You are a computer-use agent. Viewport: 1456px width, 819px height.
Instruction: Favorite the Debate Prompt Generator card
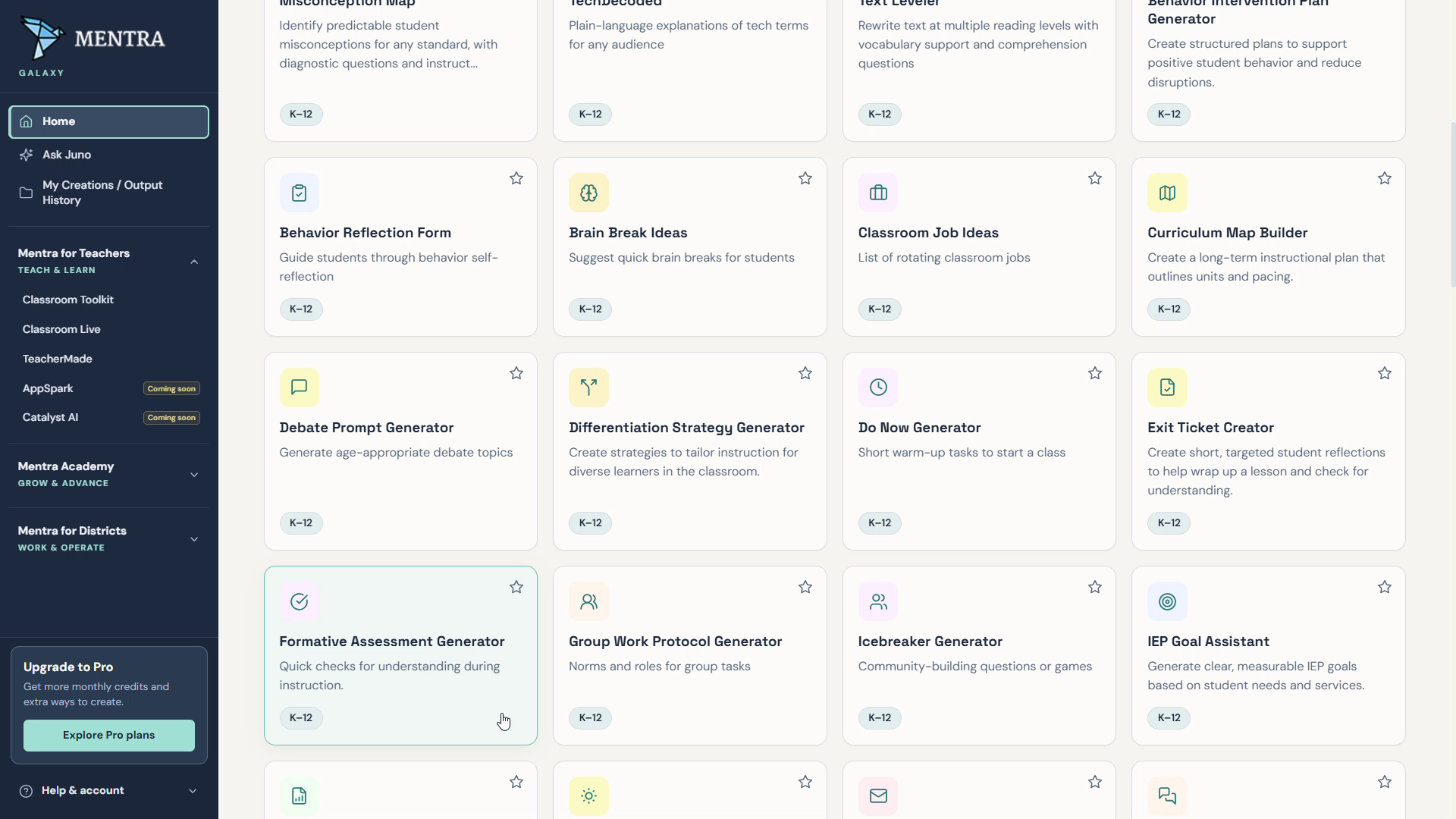pyautogui.click(x=516, y=373)
